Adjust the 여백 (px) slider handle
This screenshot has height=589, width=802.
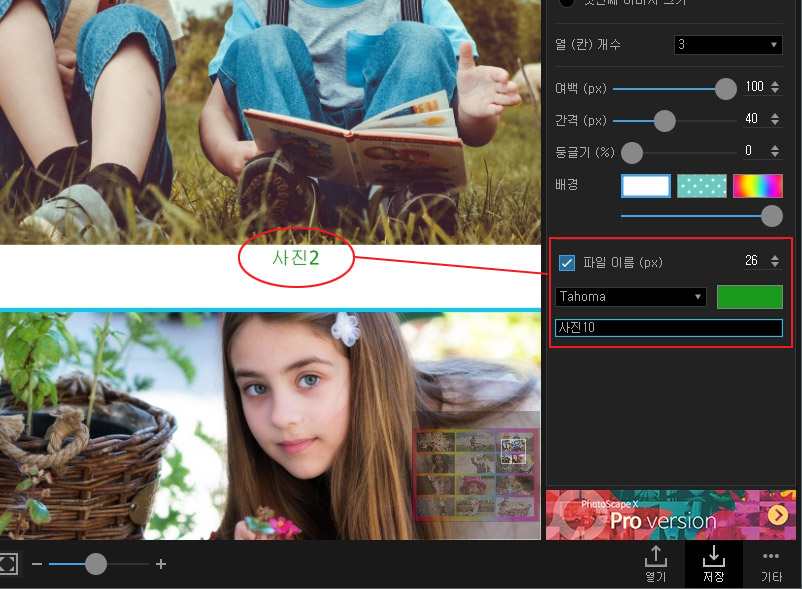[x=725, y=89]
